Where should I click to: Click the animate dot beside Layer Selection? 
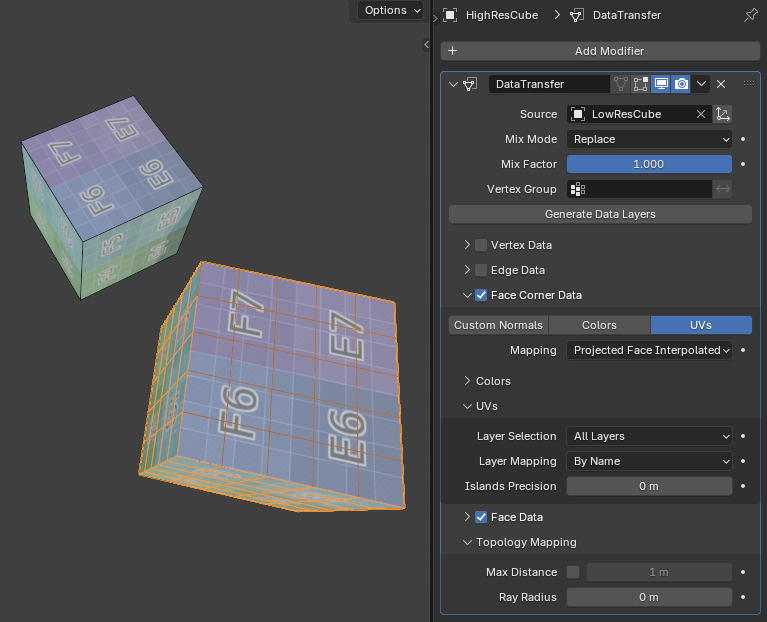pyautogui.click(x=743, y=436)
